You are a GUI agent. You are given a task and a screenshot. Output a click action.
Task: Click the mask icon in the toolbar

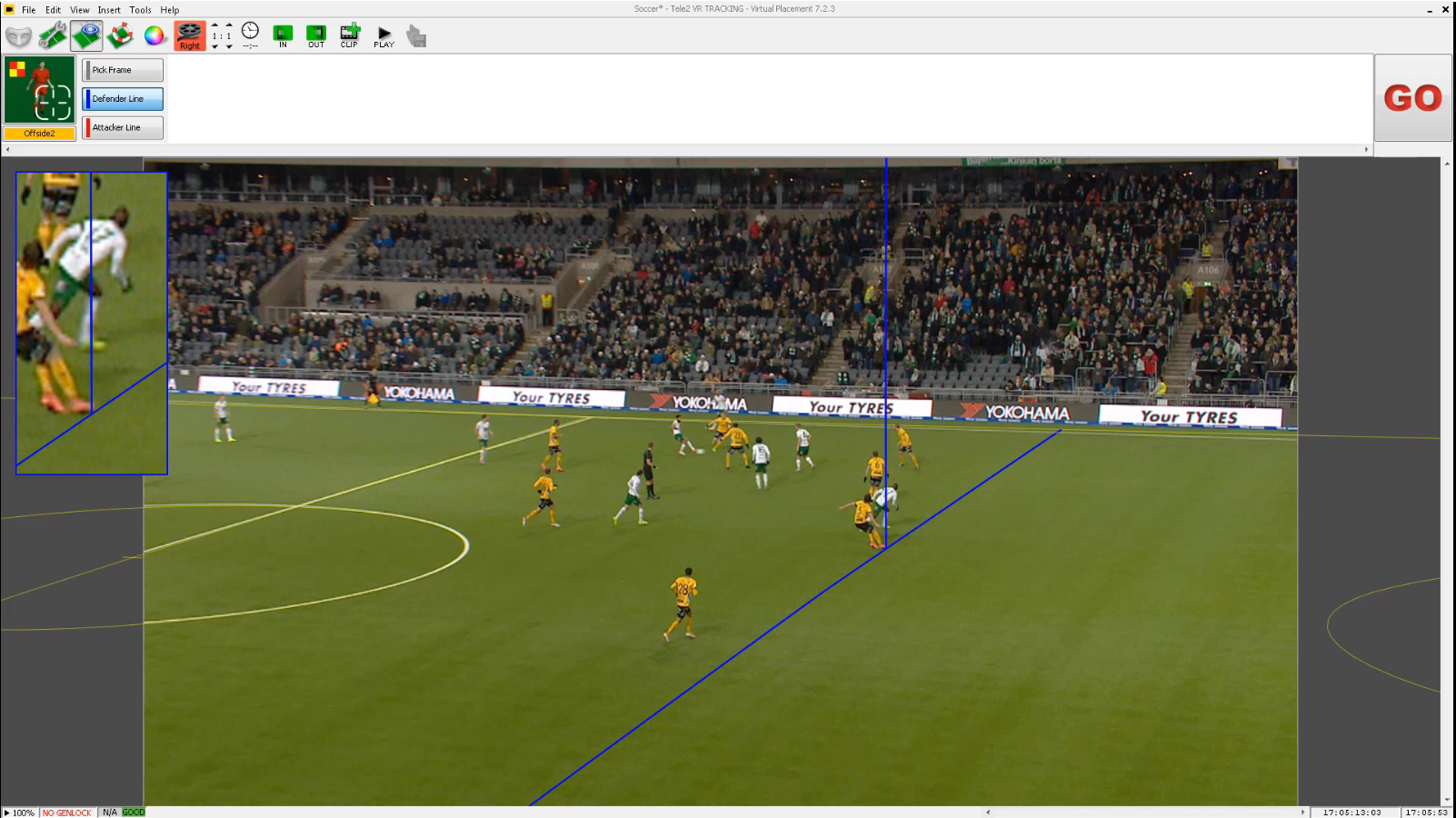coord(18,36)
